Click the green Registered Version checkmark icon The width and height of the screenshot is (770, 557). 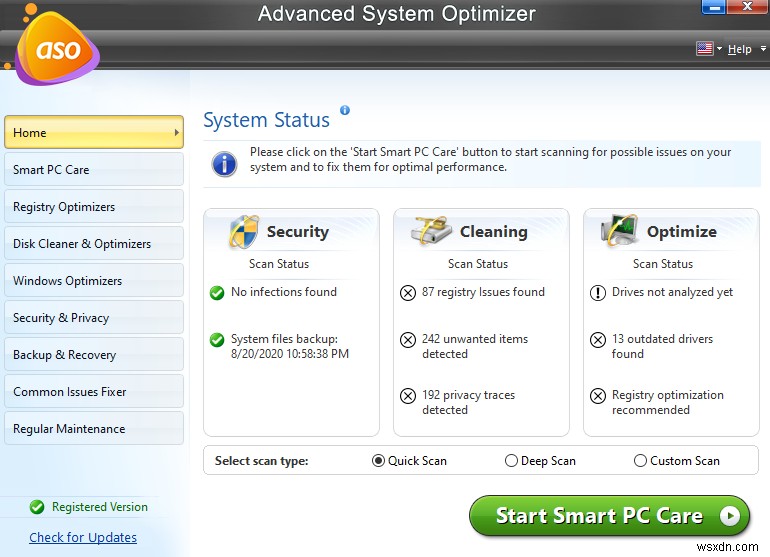pyautogui.click(x=37, y=507)
